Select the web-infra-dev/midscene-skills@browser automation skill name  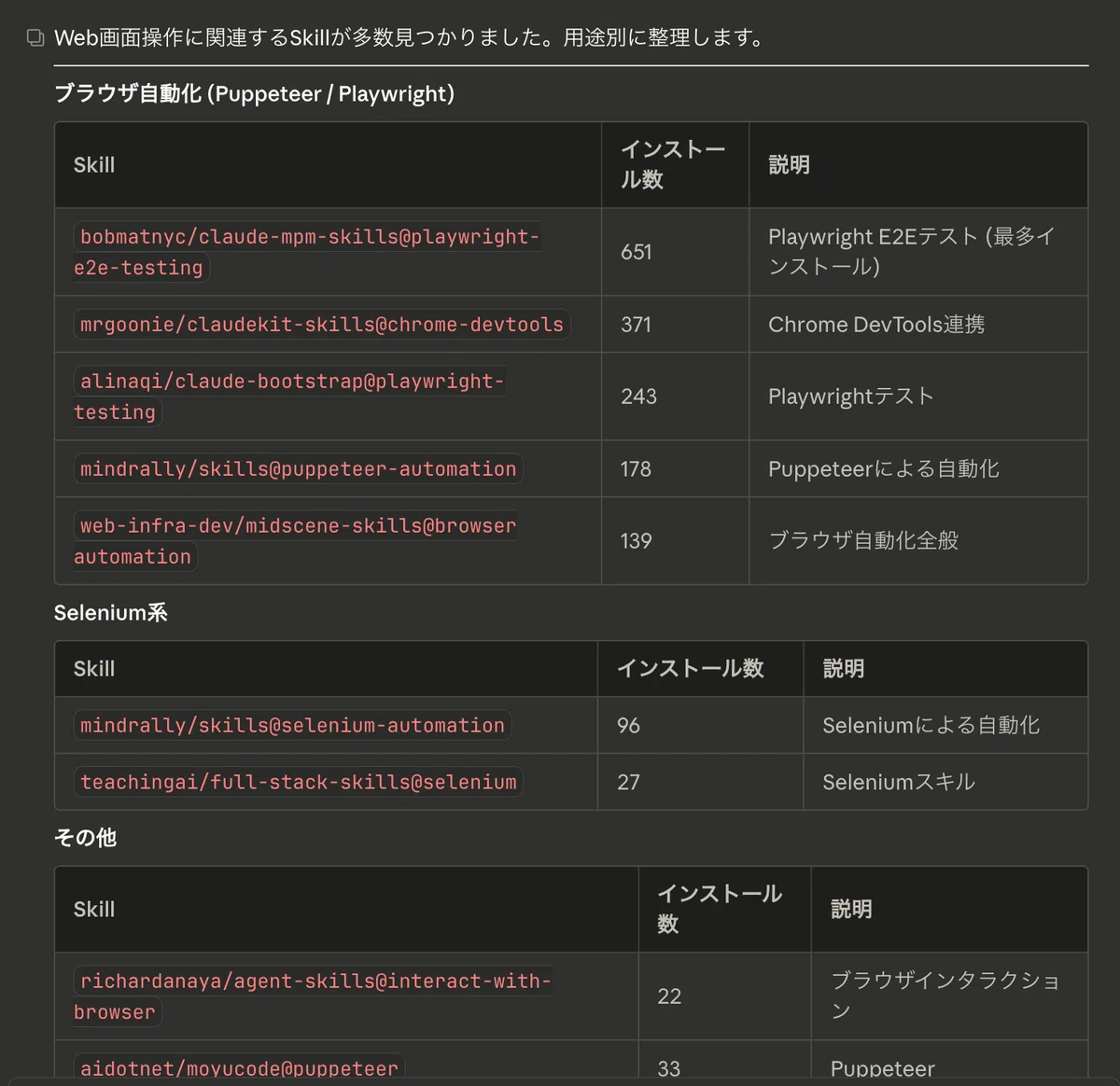296,541
